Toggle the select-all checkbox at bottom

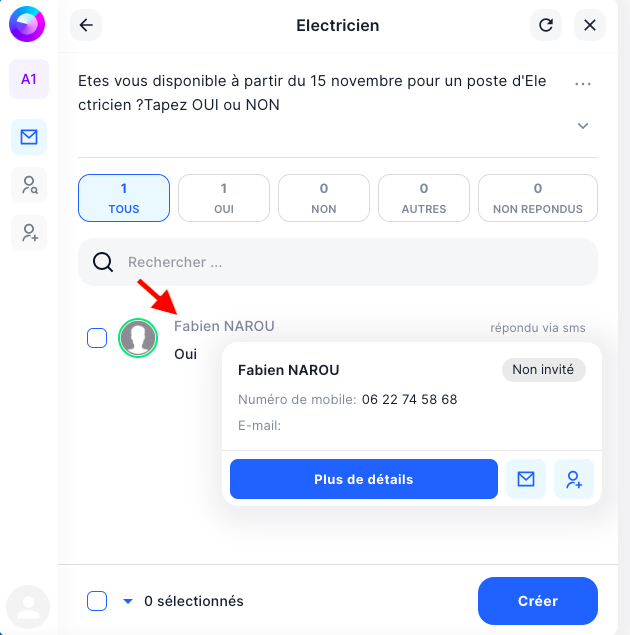[x=97, y=601]
